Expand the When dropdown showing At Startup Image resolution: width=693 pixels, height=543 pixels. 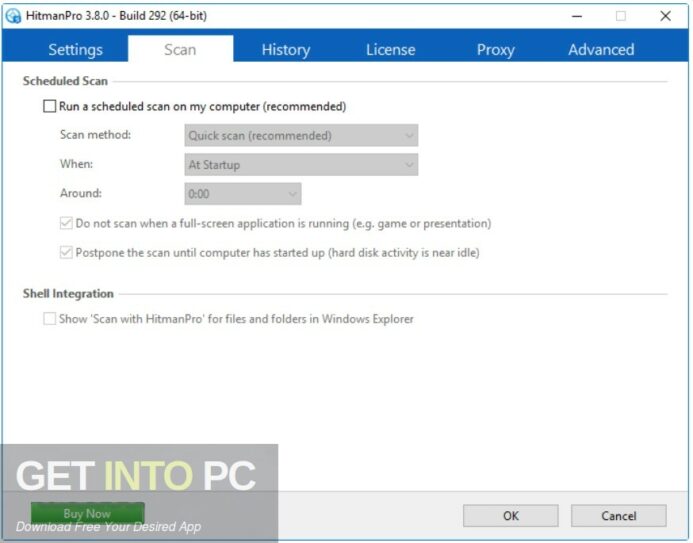(x=301, y=164)
